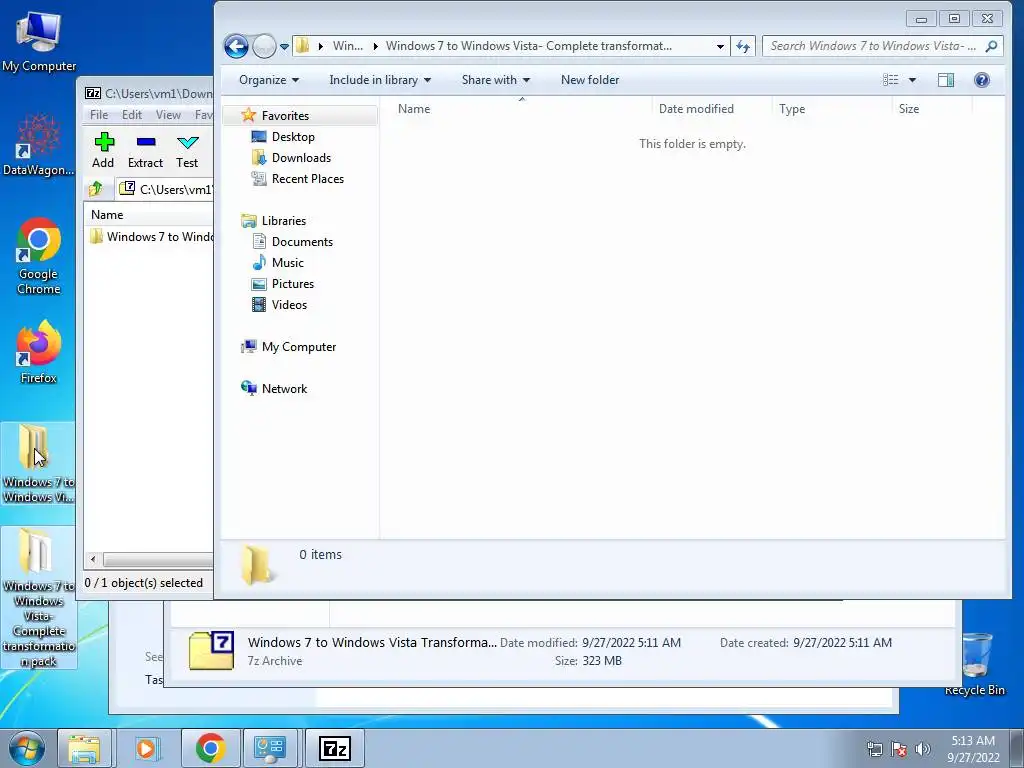1024x768 pixels.
Task: Toggle the preview pane
Action: (x=946, y=80)
